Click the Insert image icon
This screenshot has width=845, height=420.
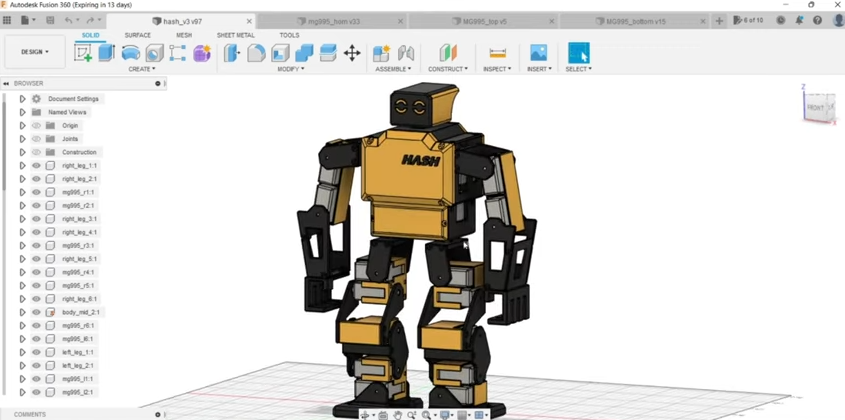(x=538, y=53)
